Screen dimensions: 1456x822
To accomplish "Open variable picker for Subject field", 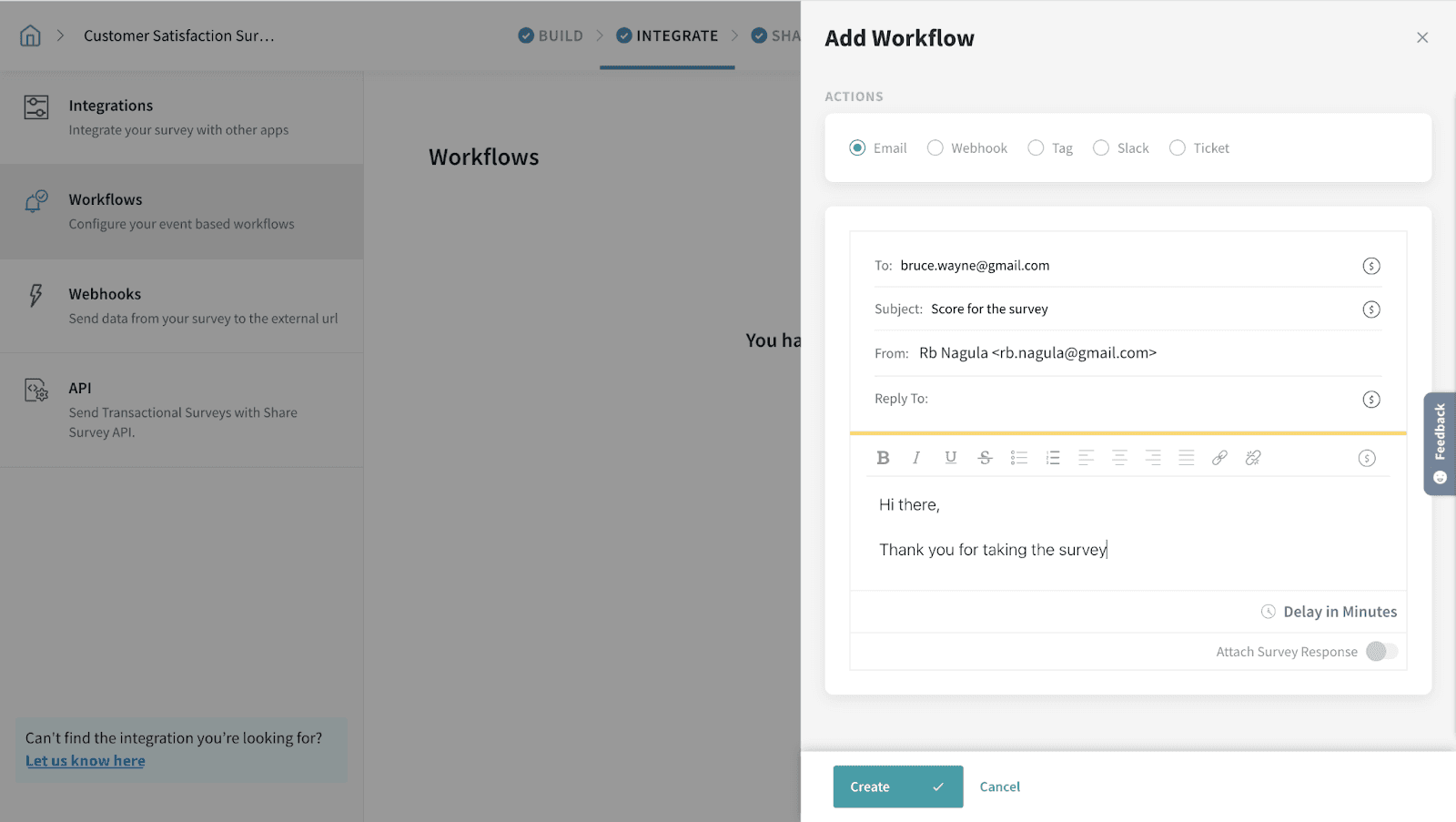I will click(1371, 310).
